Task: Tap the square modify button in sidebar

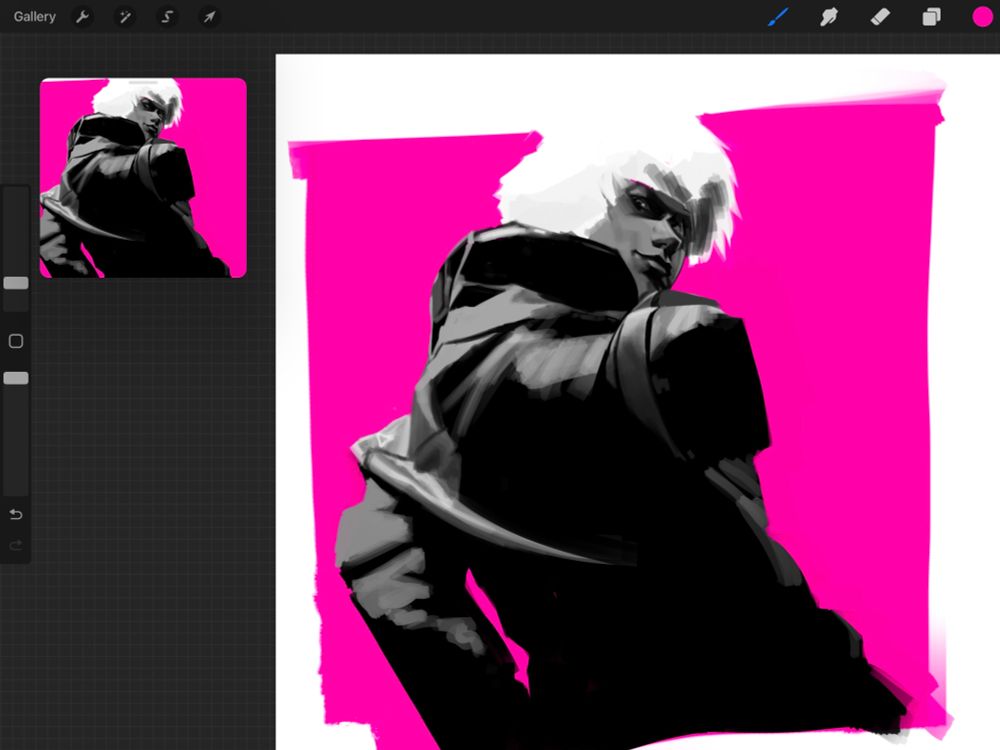Action: pyautogui.click(x=16, y=341)
